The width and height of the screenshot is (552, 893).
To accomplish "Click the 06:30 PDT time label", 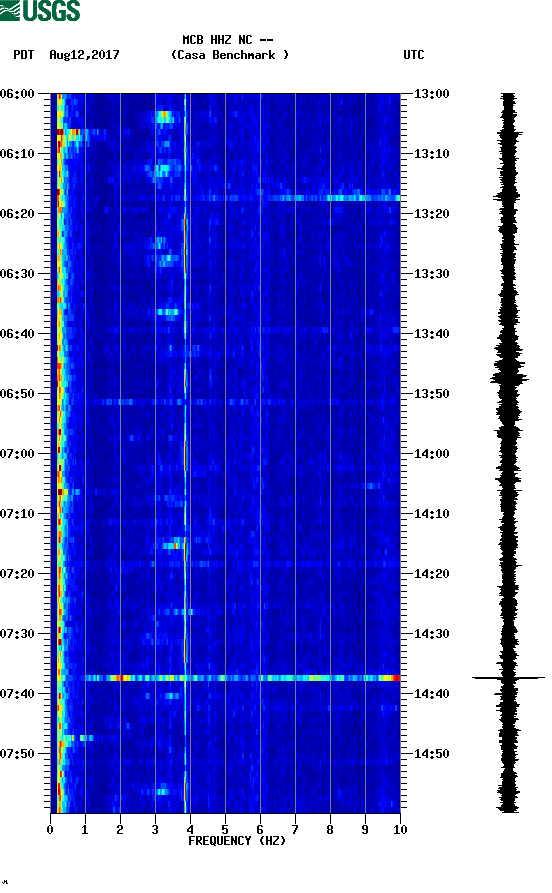I will 18,273.
